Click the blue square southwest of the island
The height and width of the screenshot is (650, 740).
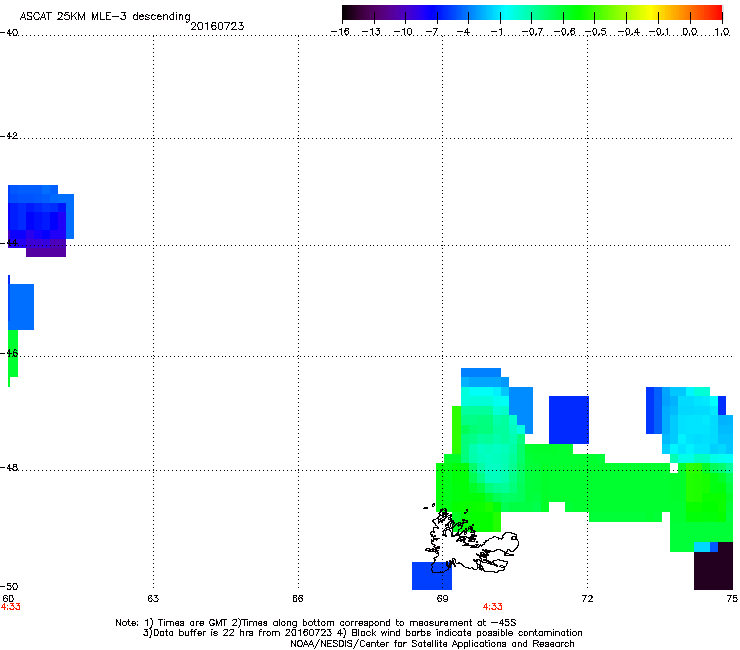(432, 576)
